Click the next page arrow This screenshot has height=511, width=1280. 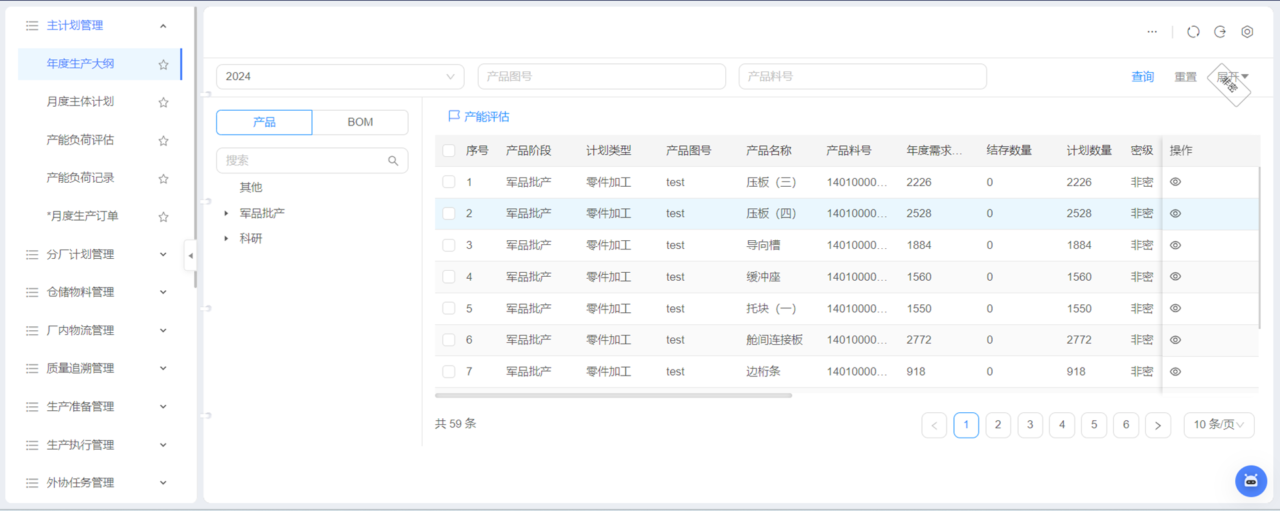point(1158,425)
